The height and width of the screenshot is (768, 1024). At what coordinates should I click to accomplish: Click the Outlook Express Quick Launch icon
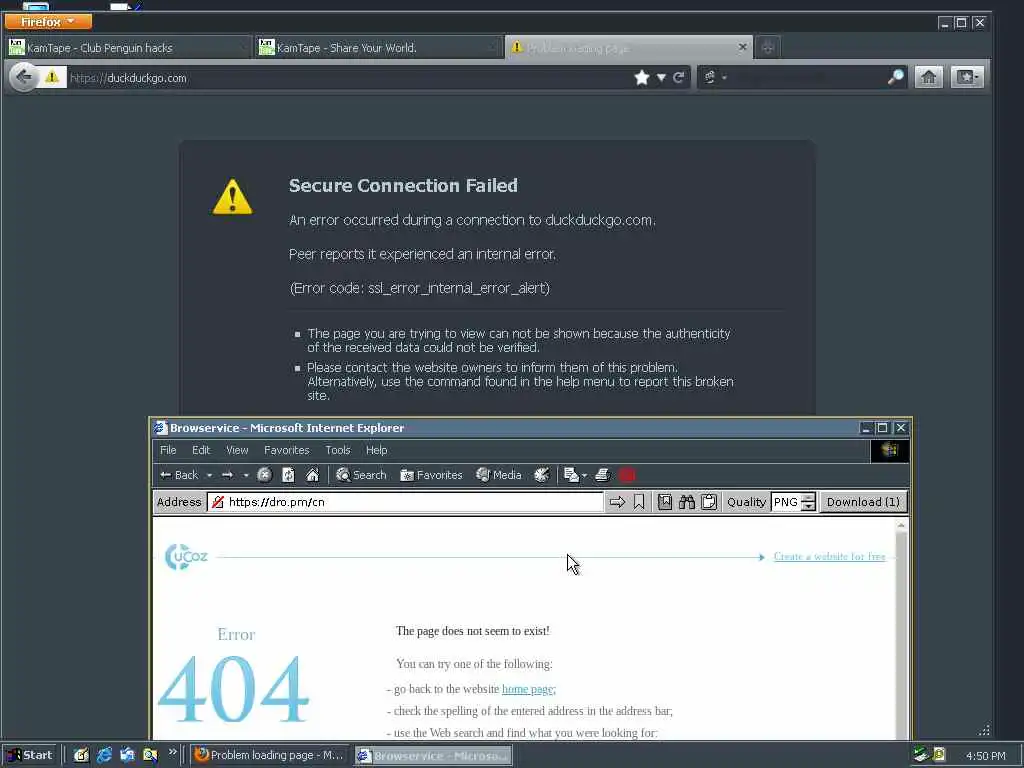[127, 755]
